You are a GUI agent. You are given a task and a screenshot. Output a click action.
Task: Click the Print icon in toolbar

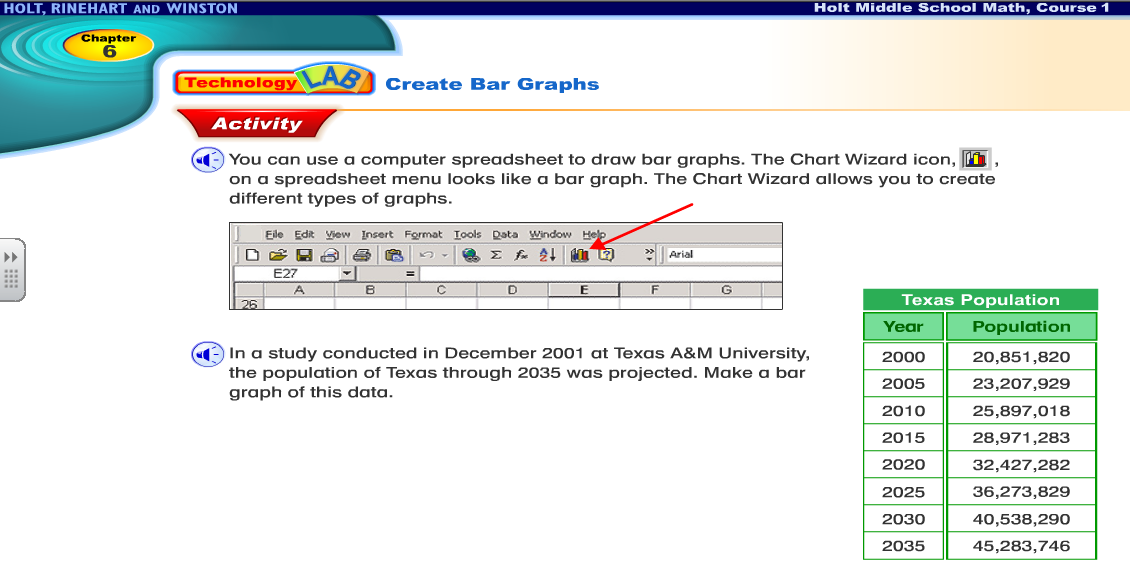pyautogui.click(x=362, y=255)
